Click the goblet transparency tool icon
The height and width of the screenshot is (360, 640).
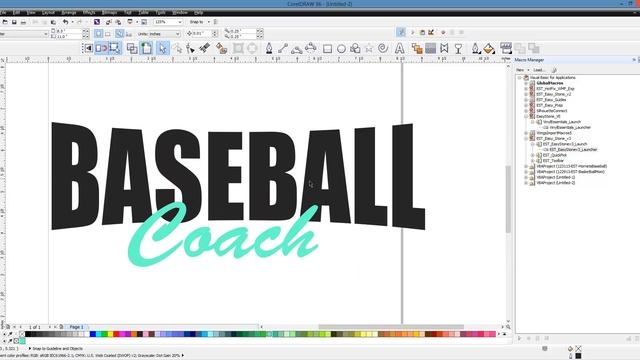pos(458,49)
